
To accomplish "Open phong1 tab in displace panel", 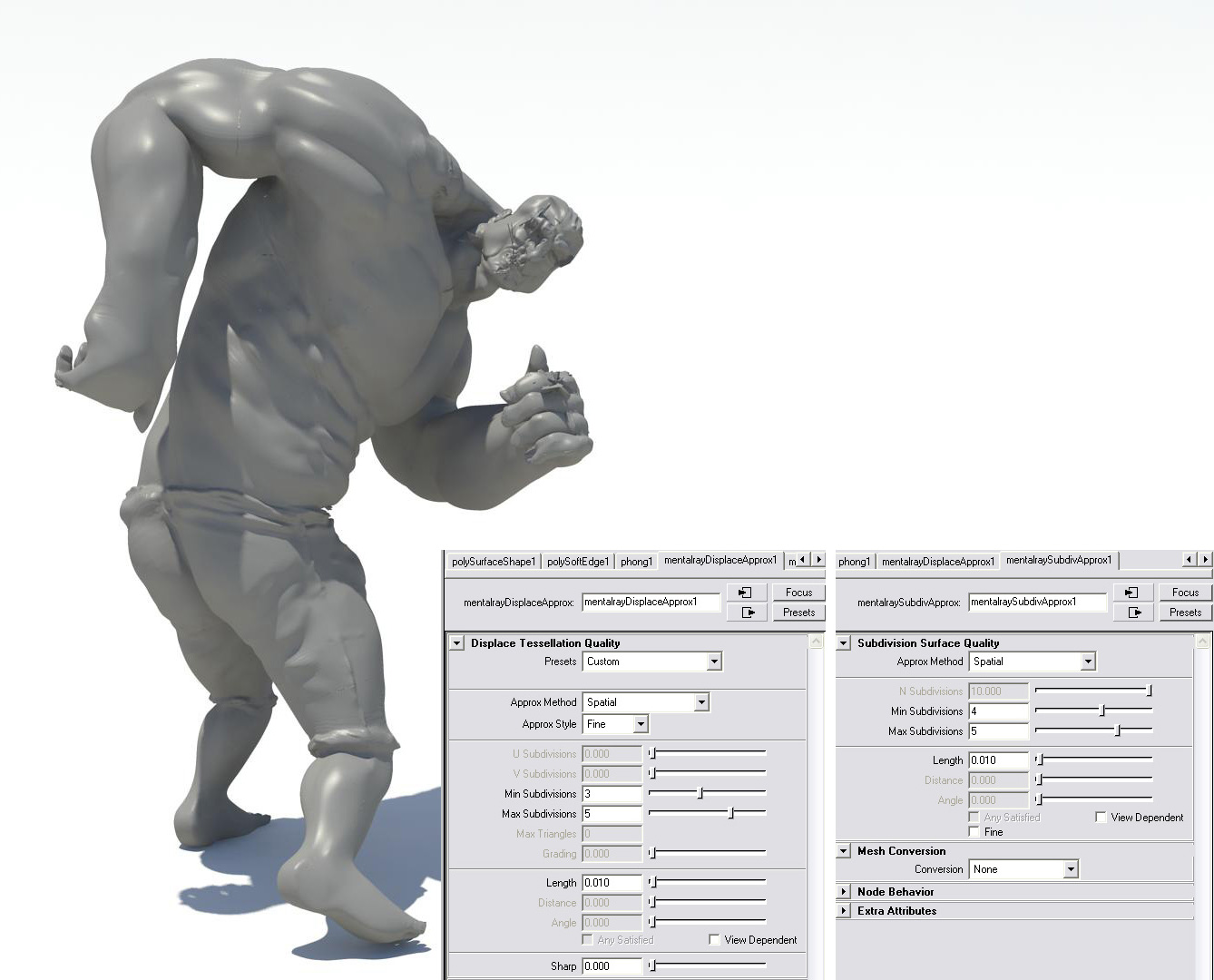I will [636, 562].
